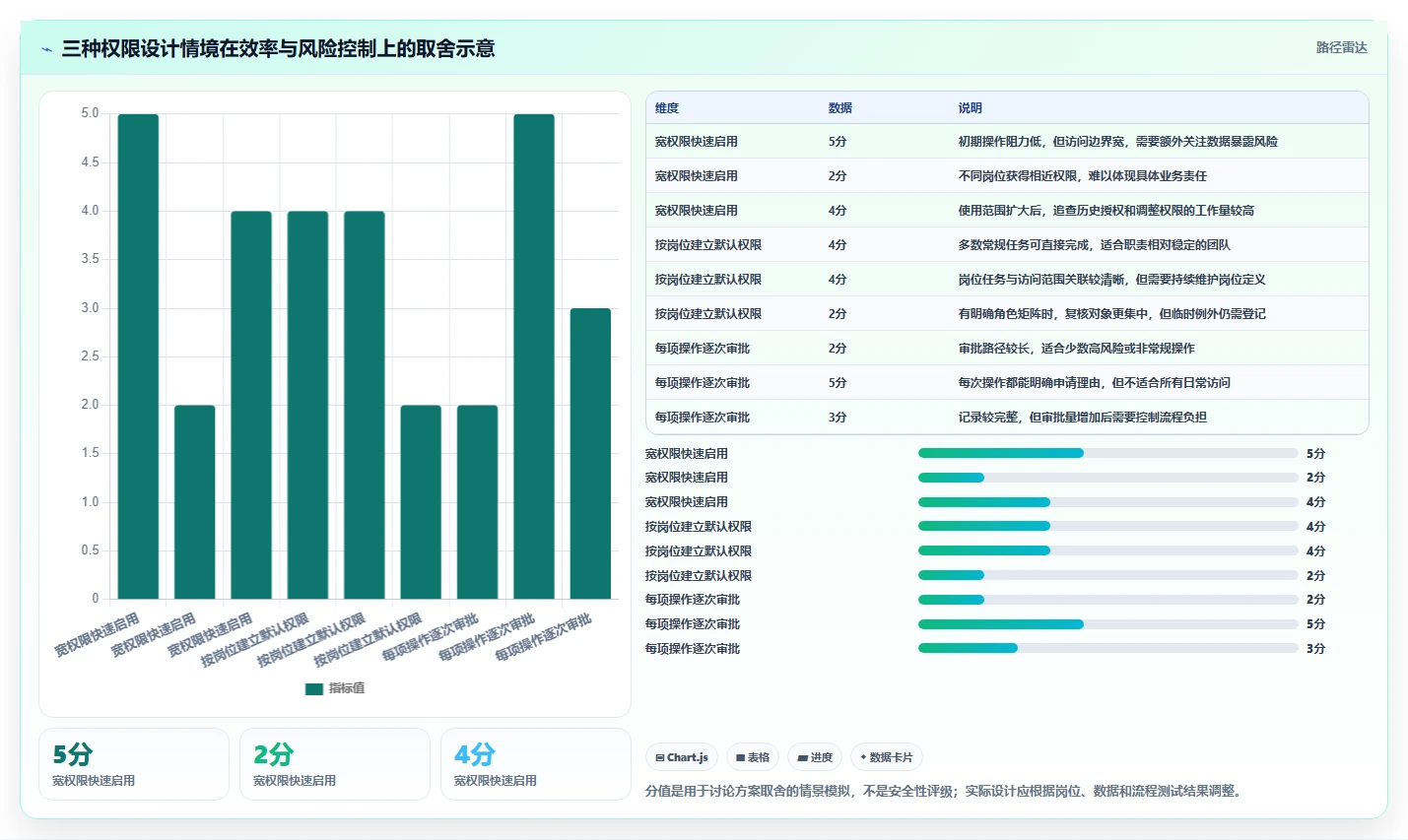Viewport: 1408px width, 840px height.
Task: Select the row '有明确角色矩阵时'
Action: click(1007, 314)
